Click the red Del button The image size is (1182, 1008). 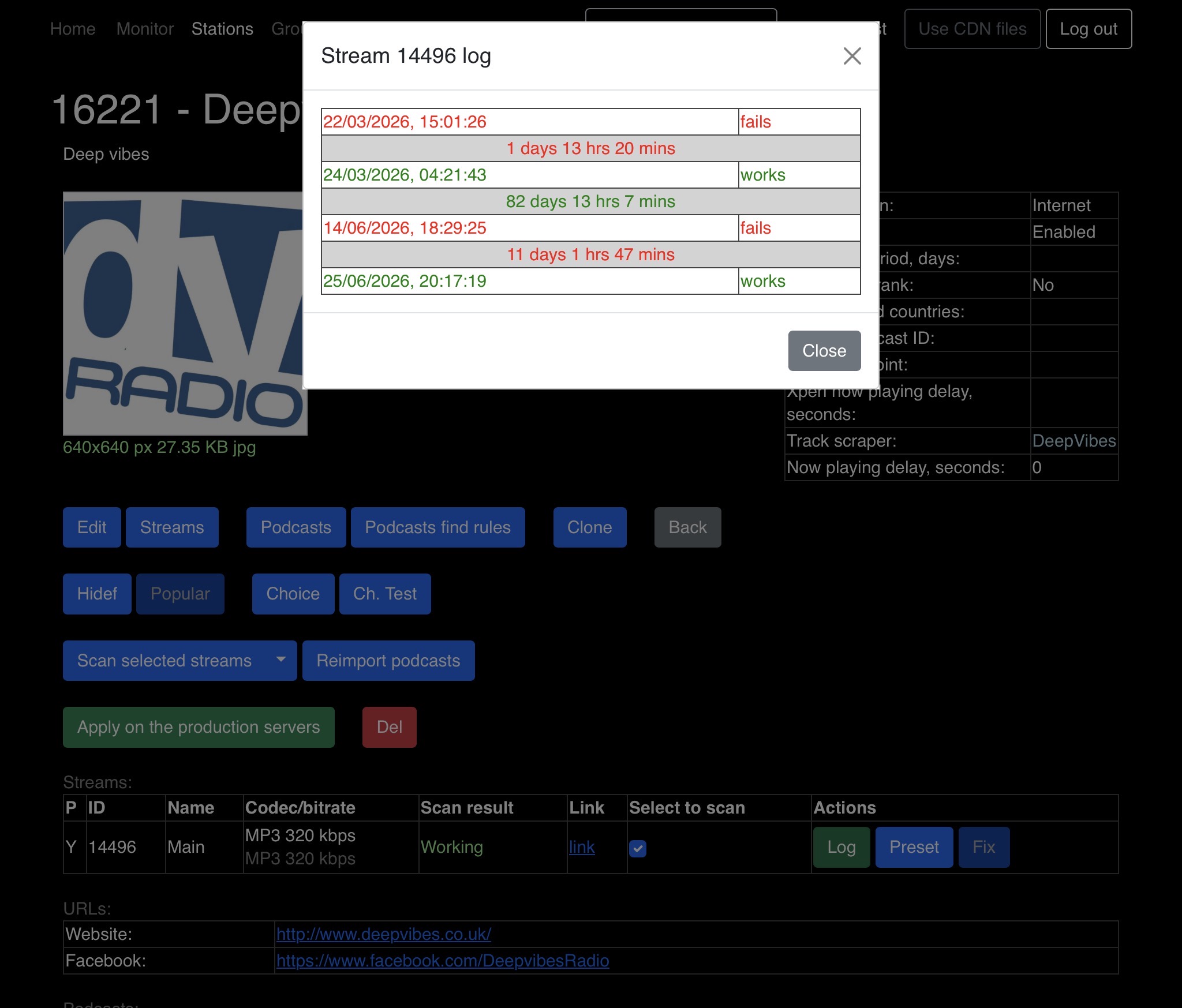coord(390,727)
